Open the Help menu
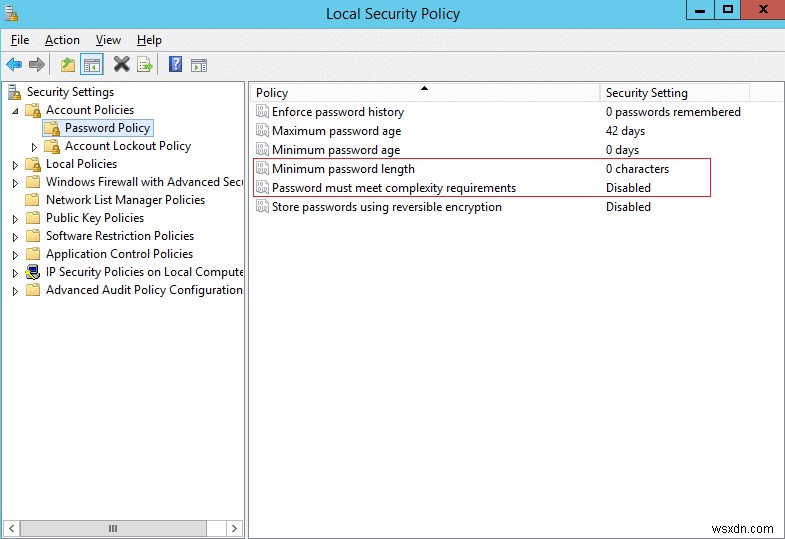This screenshot has width=785, height=539. pyautogui.click(x=149, y=40)
